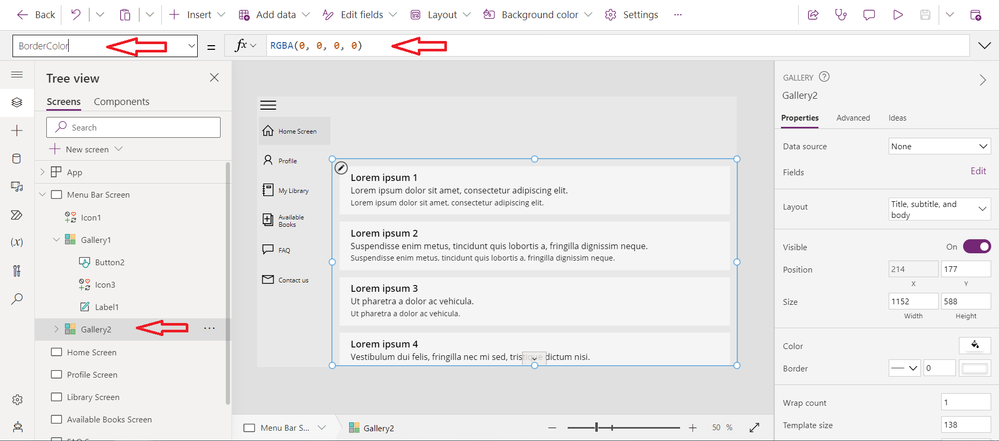Switch to the Screens tab

(x=64, y=102)
